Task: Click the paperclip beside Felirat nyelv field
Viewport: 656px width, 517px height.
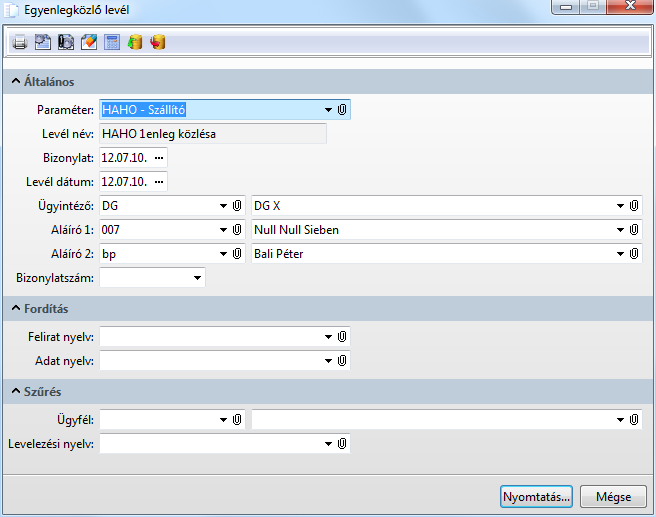Action: point(342,336)
